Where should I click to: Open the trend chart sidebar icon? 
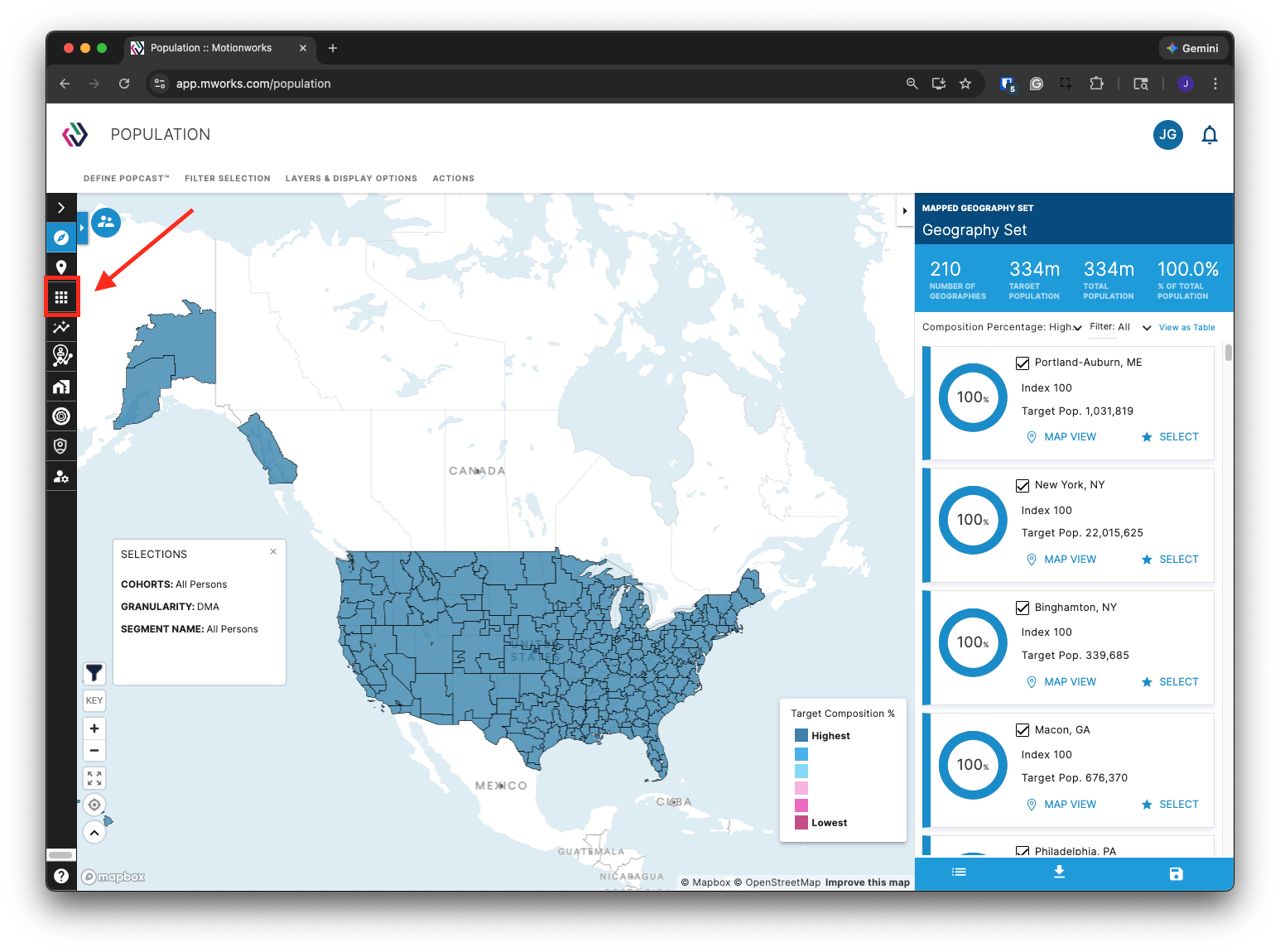(61, 327)
